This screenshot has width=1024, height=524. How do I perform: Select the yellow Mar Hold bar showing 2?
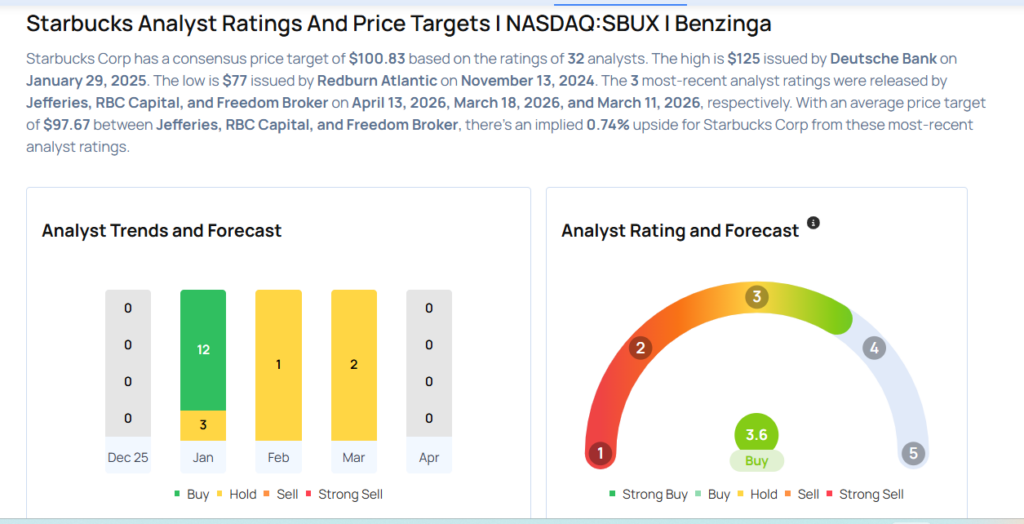tap(354, 365)
